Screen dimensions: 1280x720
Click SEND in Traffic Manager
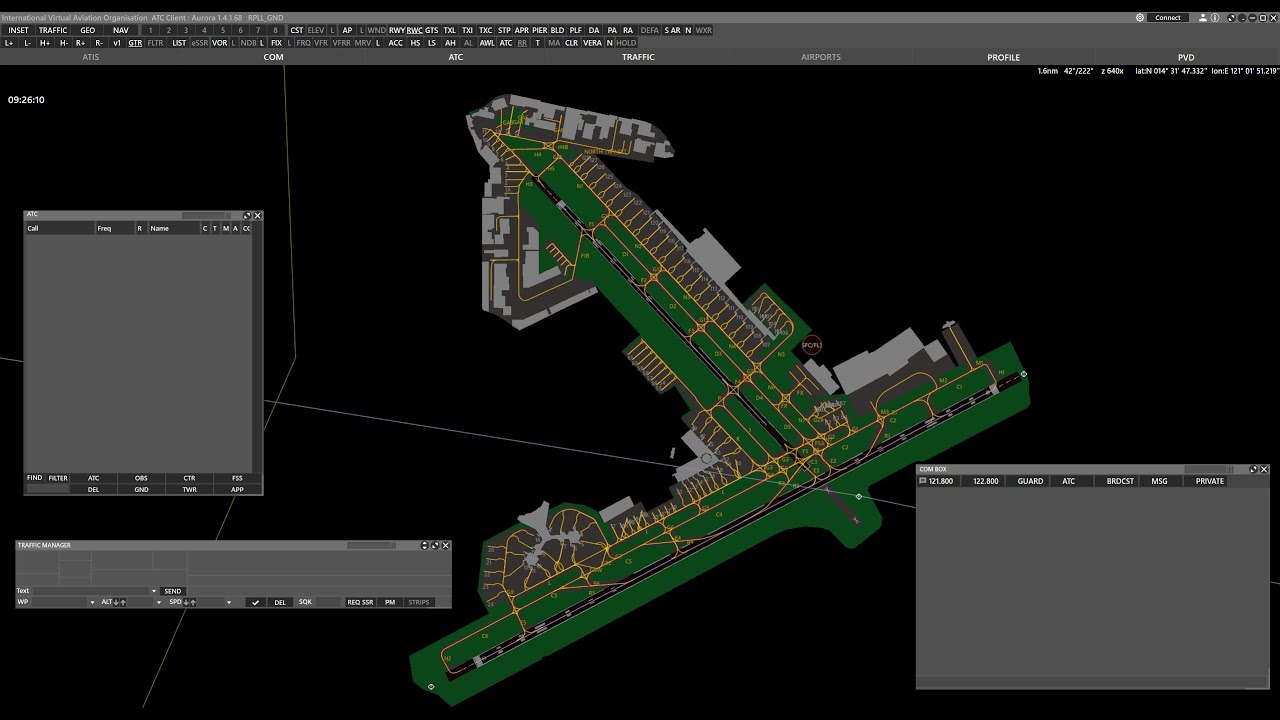(173, 591)
